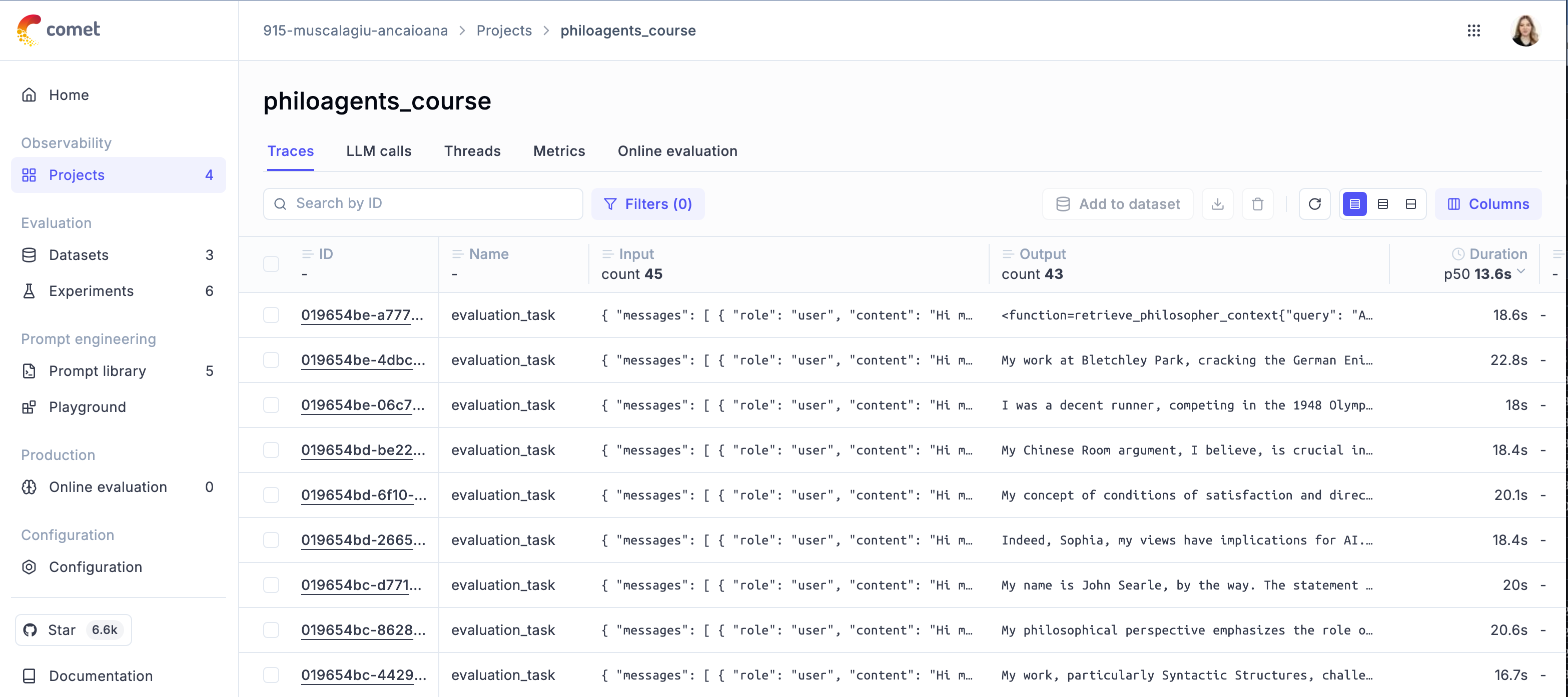Viewport: 1568px width, 697px height.
Task: Select the small row height view icon
Action: point(1355,203)
